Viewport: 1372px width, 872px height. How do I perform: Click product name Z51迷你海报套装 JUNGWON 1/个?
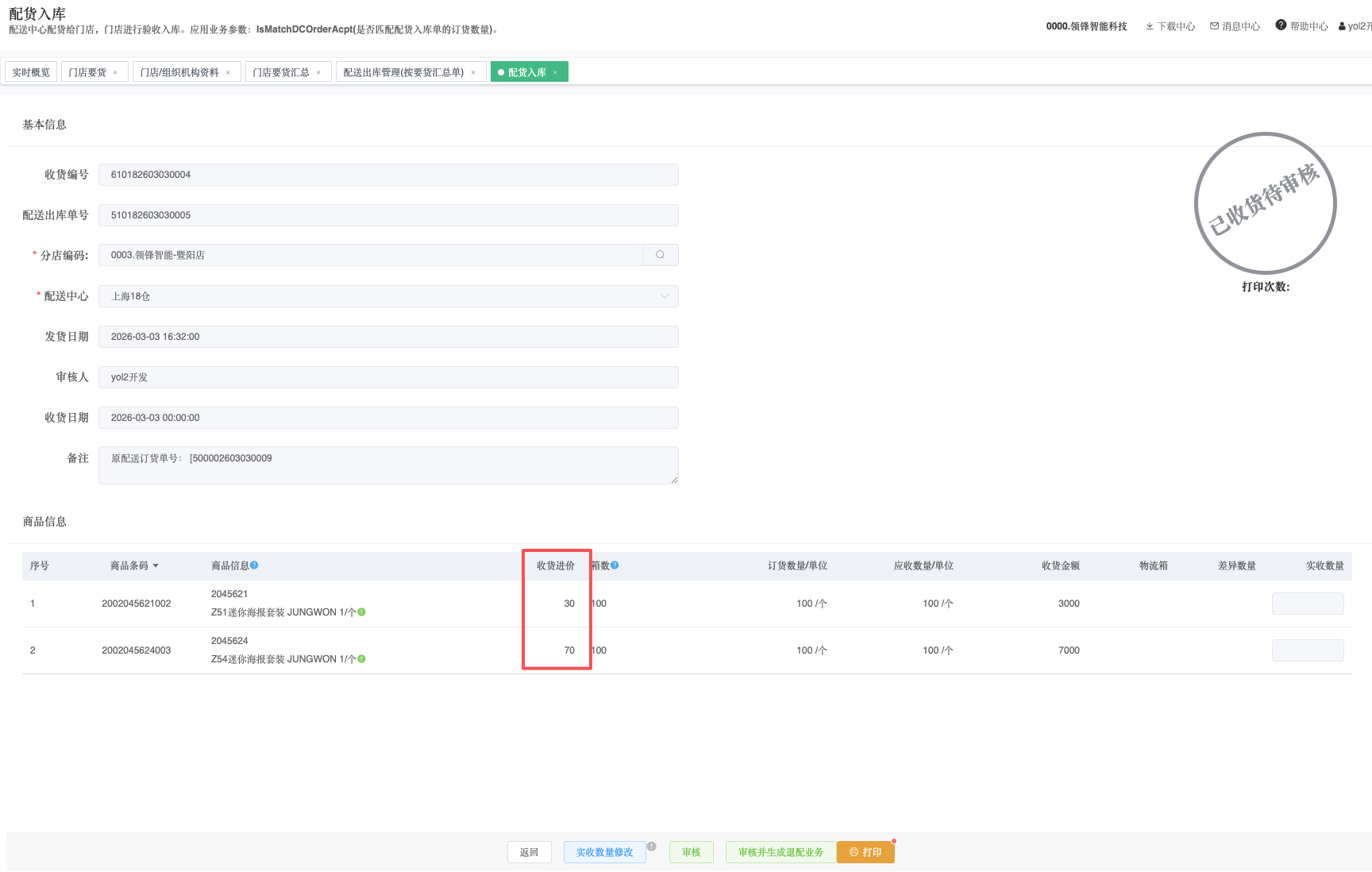(x=283, y=612)
